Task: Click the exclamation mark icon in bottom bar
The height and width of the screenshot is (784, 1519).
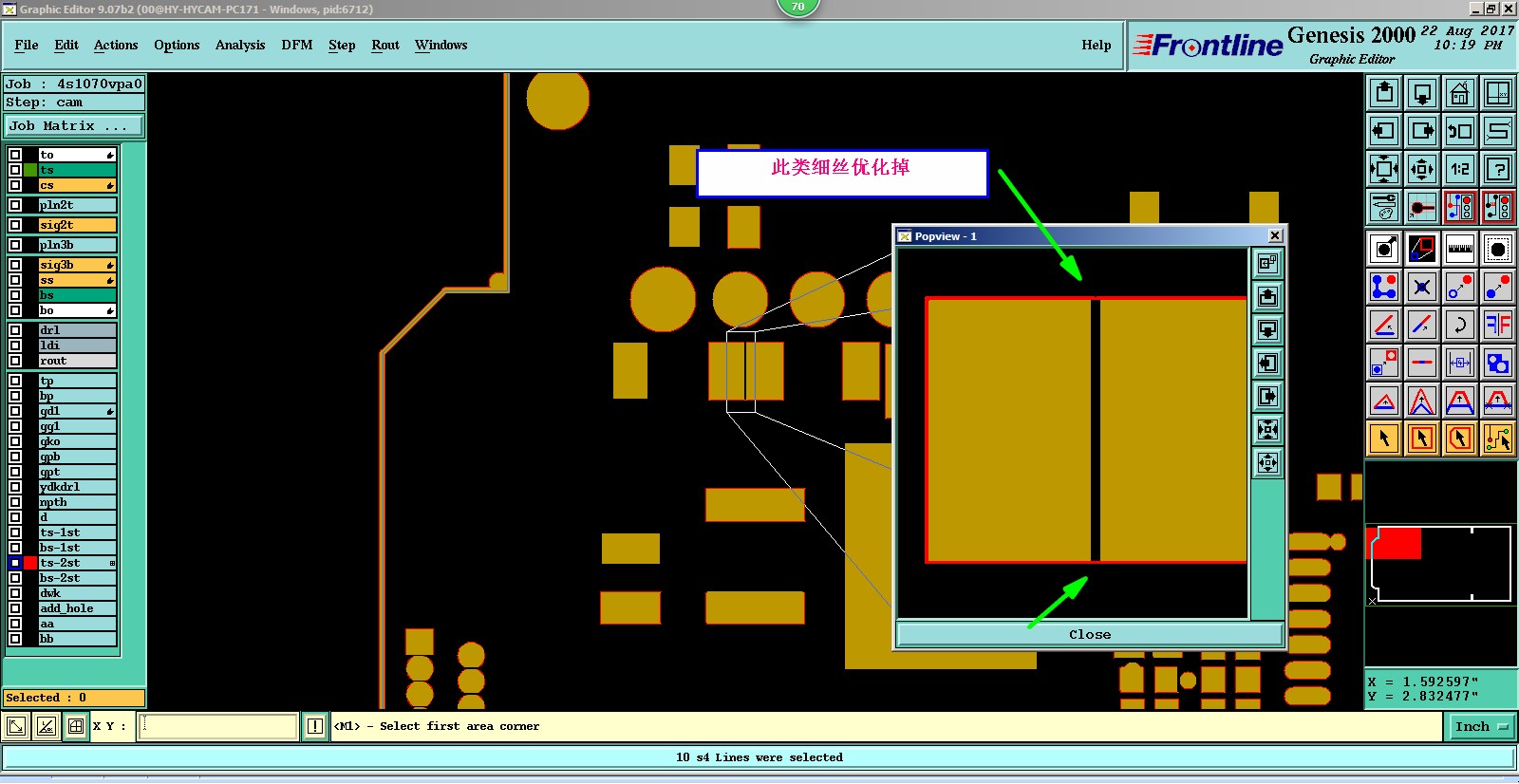Action: tap(315, 726)
